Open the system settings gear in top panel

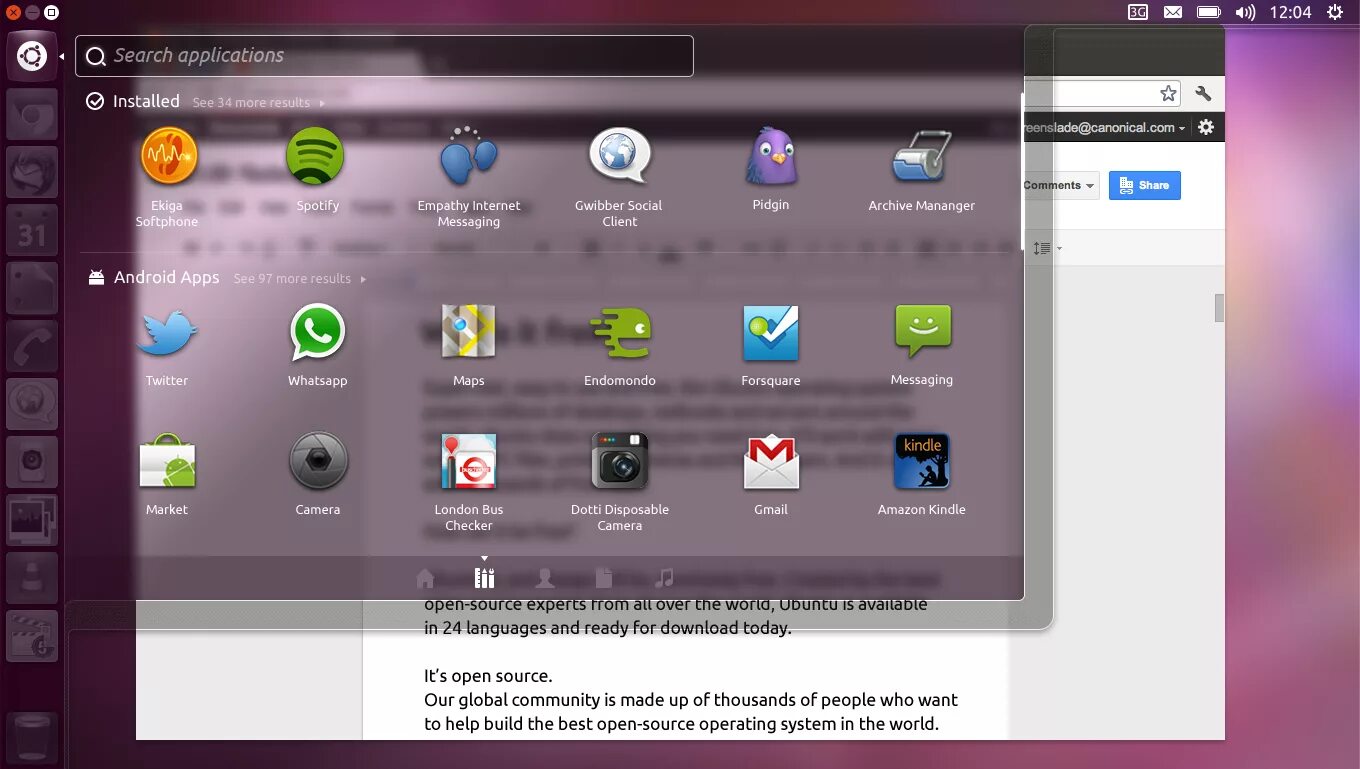coord(1335,12)
